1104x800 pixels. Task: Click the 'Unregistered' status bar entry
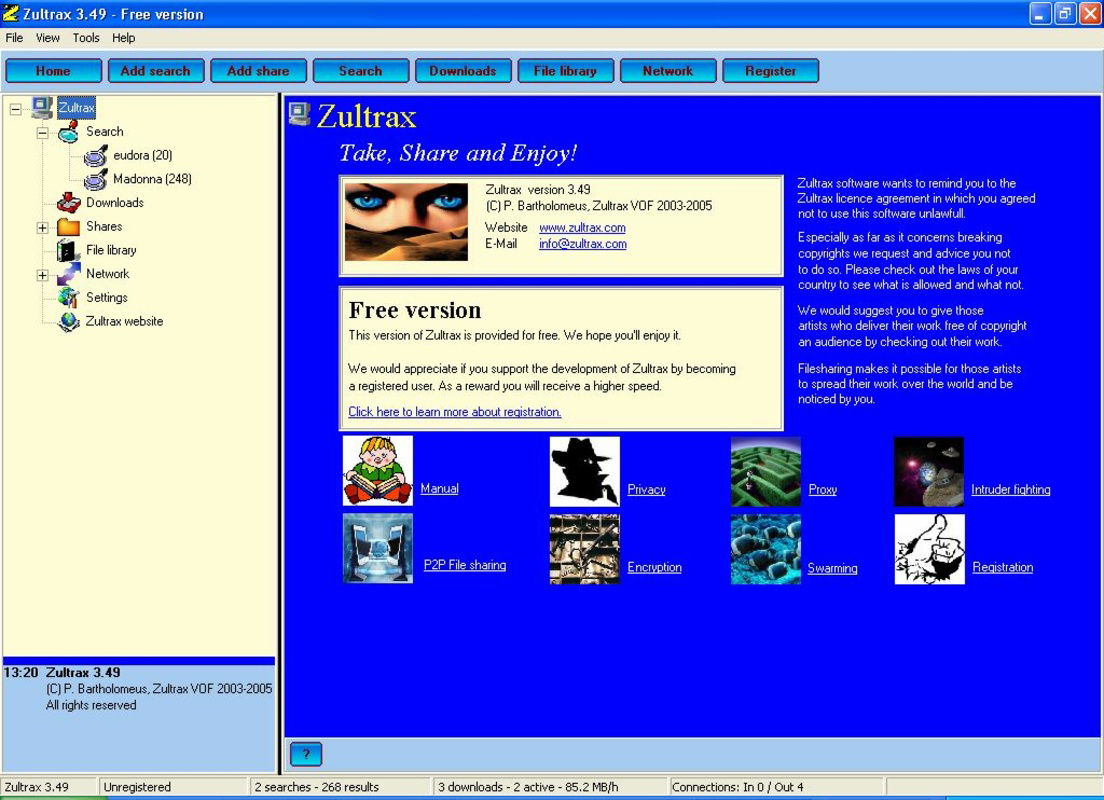pos(137,787)
